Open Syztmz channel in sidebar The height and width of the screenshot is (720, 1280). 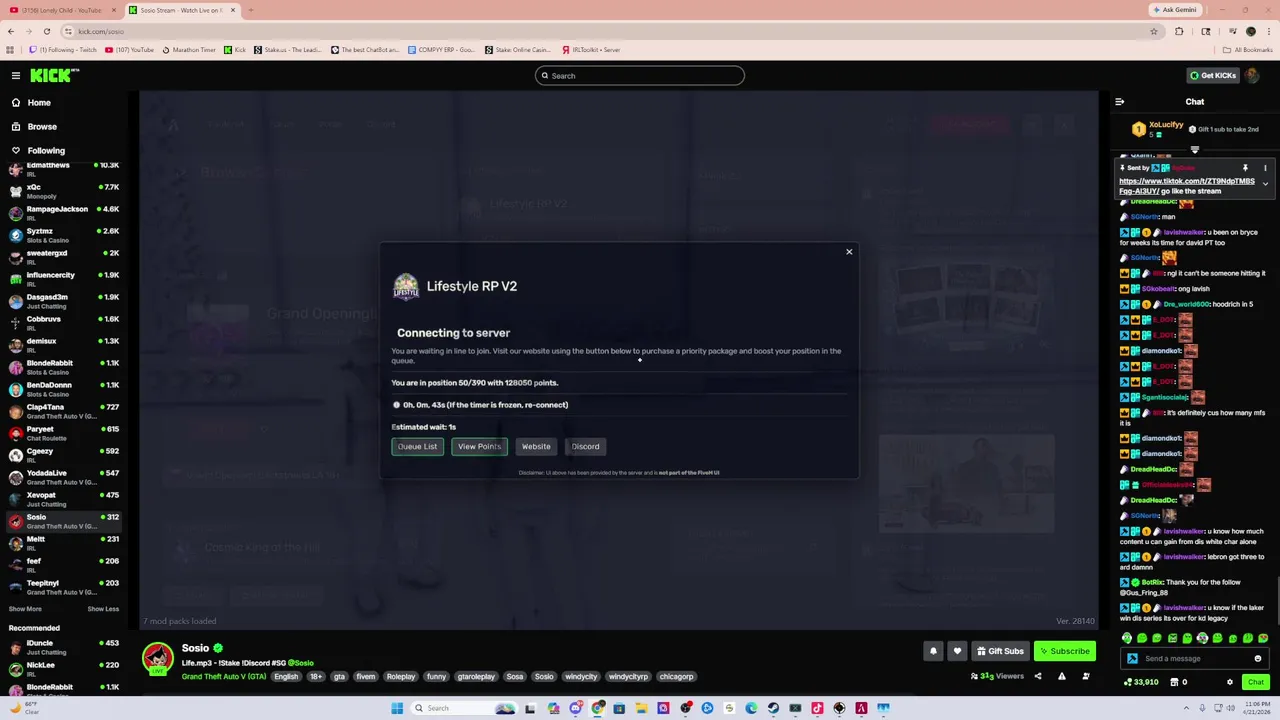tap(62, 235)
